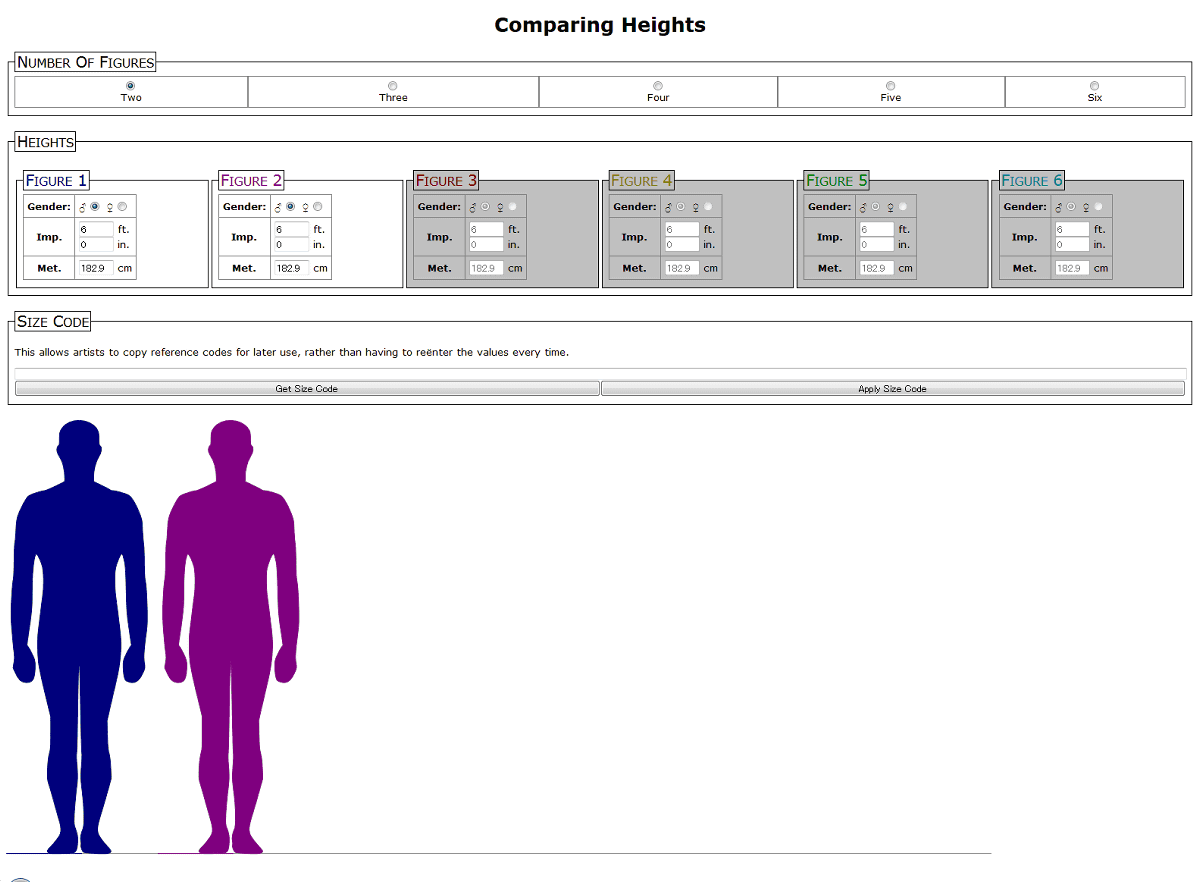Click the Figure 2 centimeters field
This screenshot has width=1200, height=882.
pyautogui.click(x=291, y=268)
